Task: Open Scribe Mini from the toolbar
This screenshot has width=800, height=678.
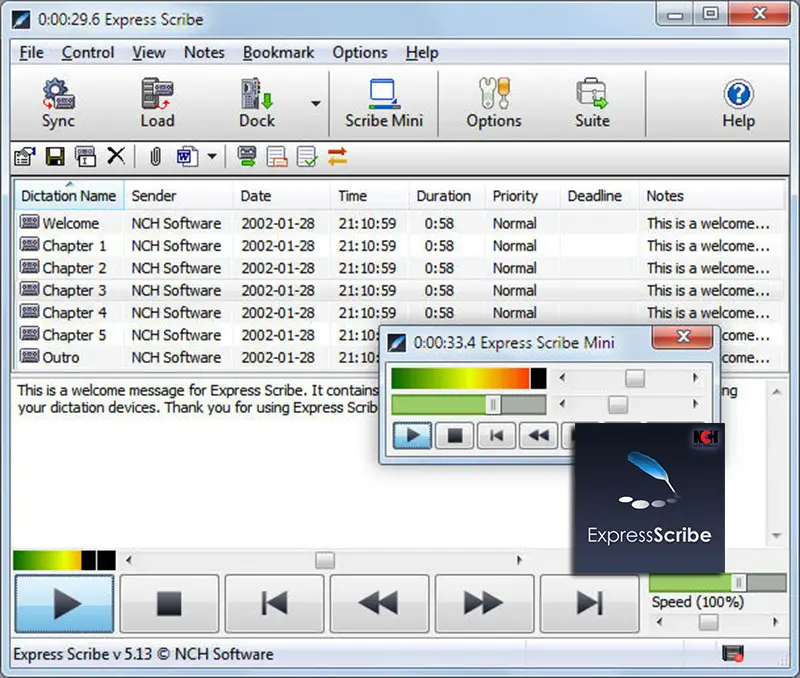Action: coord(384,103)
